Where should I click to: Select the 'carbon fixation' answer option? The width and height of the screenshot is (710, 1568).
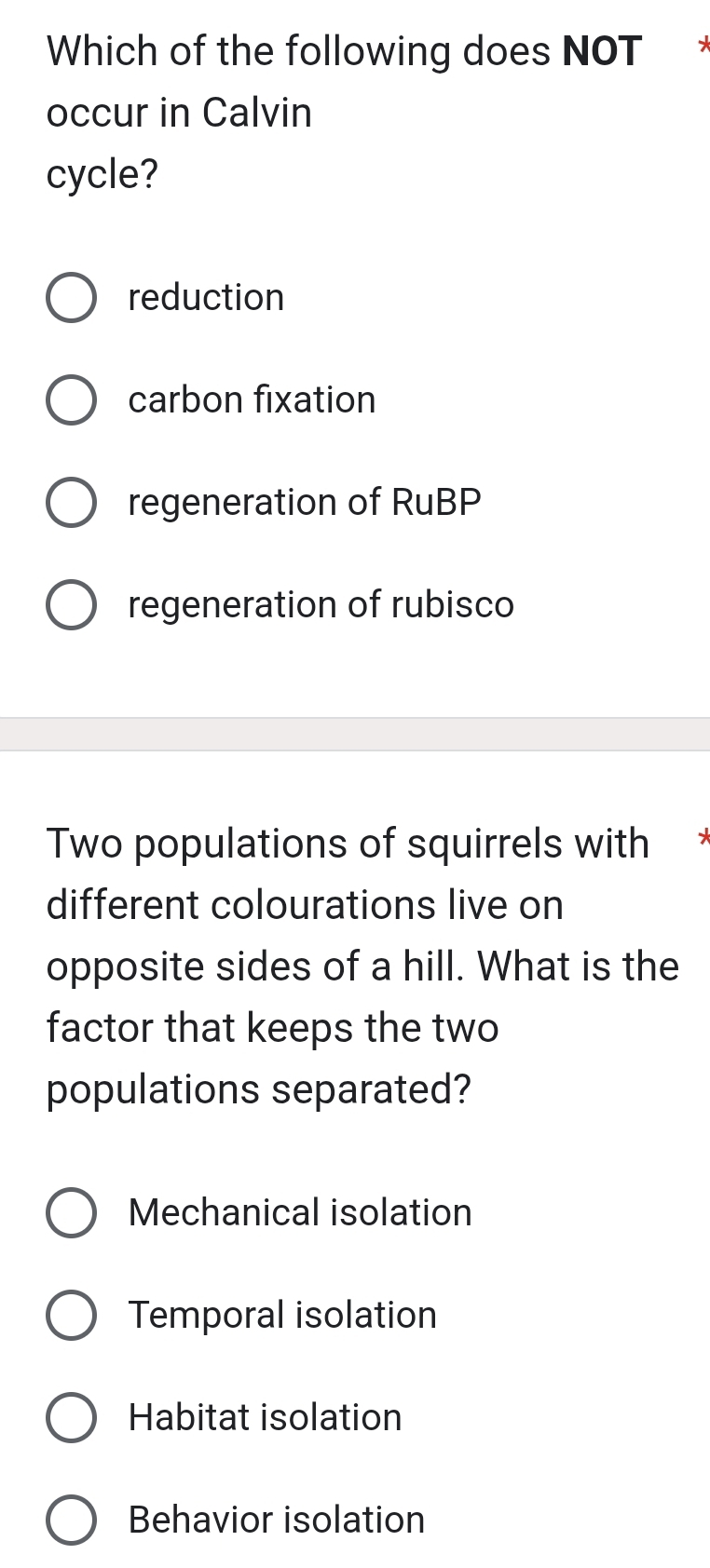pyautogui.click(x=72, y=399)
